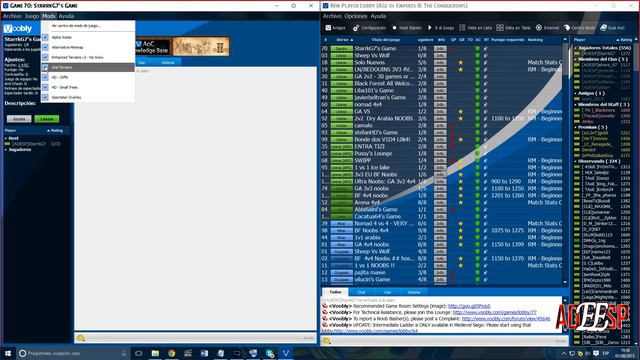Open Microsoft Word from taskbar
The width and height of the screenshot is (640, 360).
[x=204, y=353]
